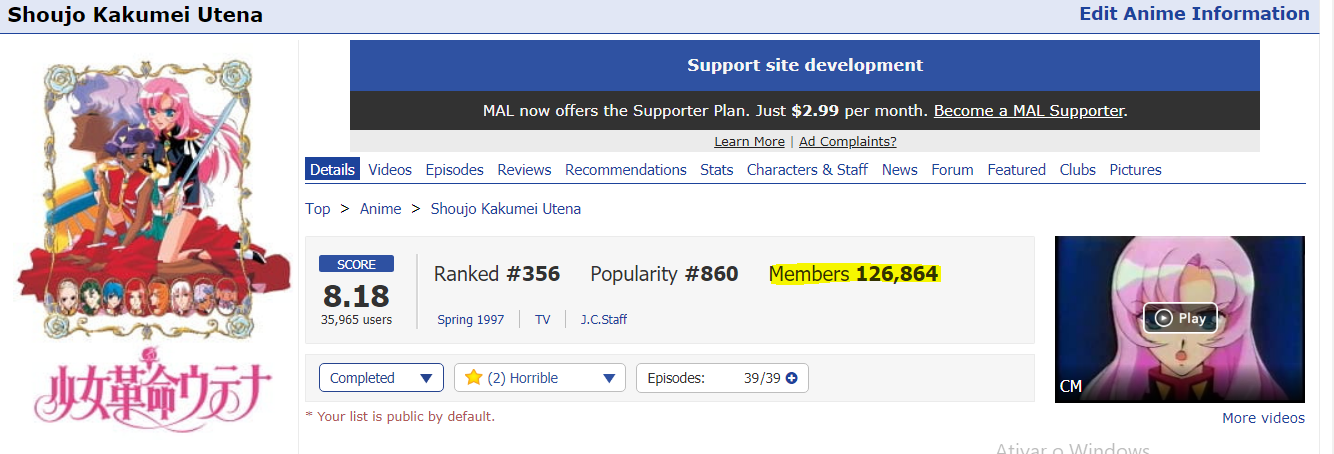Image resolution: width=1334 pixels, height=454 pixels.
Task: Open the (2) Horrible score dropdown
Action: pyautogui.click(x=540, y=378)
